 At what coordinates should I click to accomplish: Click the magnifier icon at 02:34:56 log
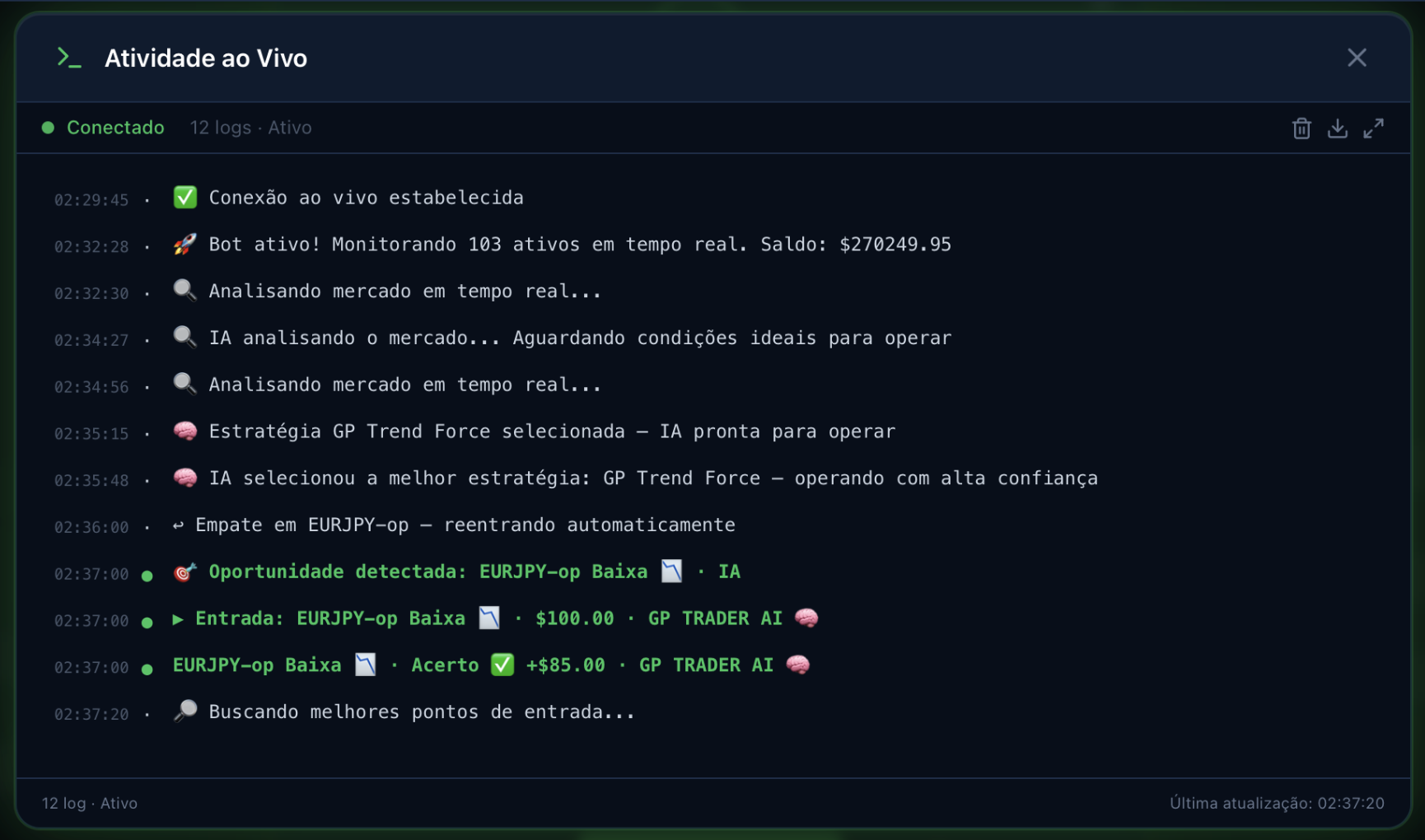click(x=185, y=384)
